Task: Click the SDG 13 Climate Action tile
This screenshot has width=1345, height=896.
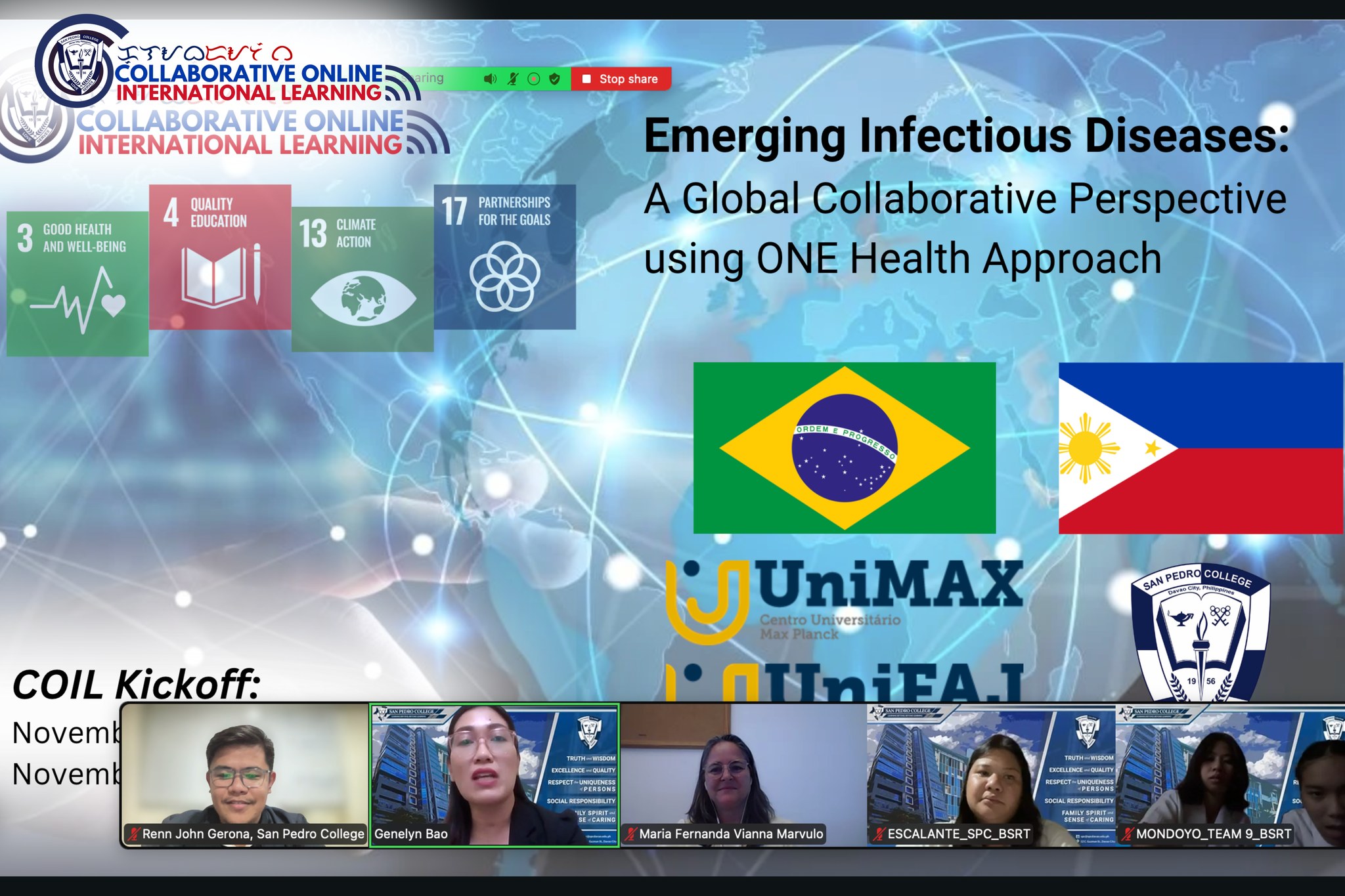Action: coord(363,280)
